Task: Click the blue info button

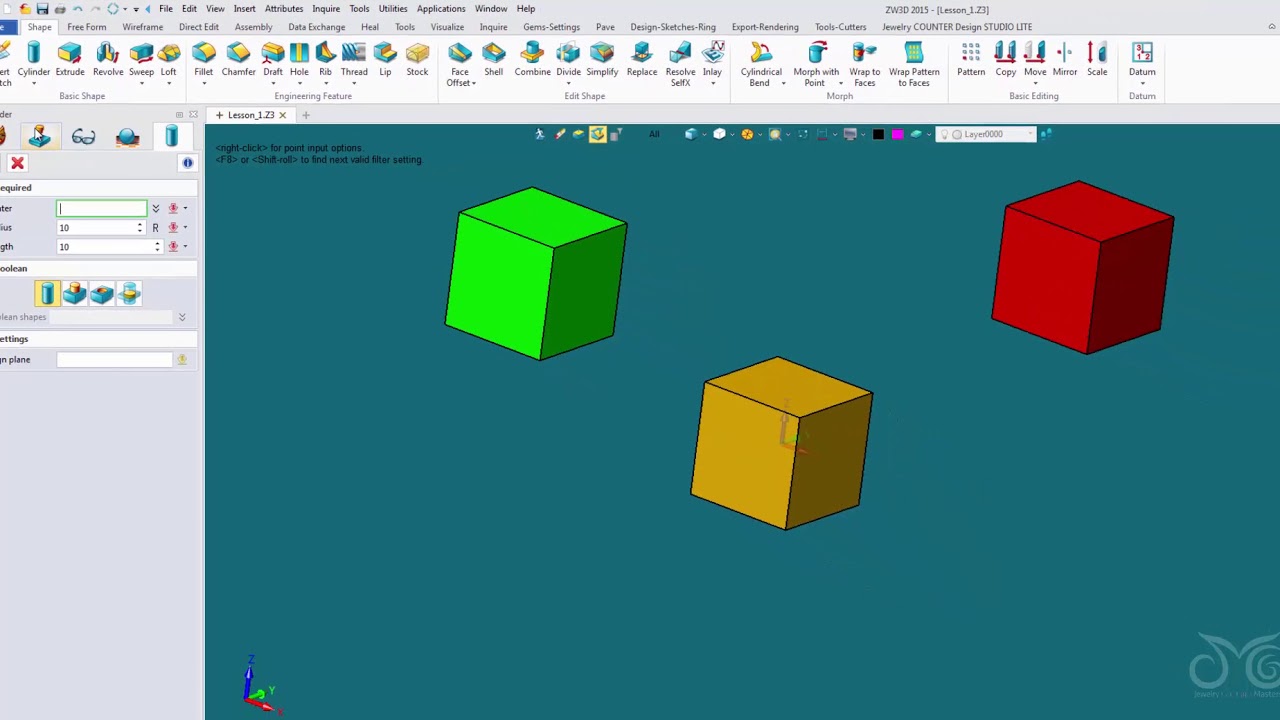Action: click(x=187, y=163)
